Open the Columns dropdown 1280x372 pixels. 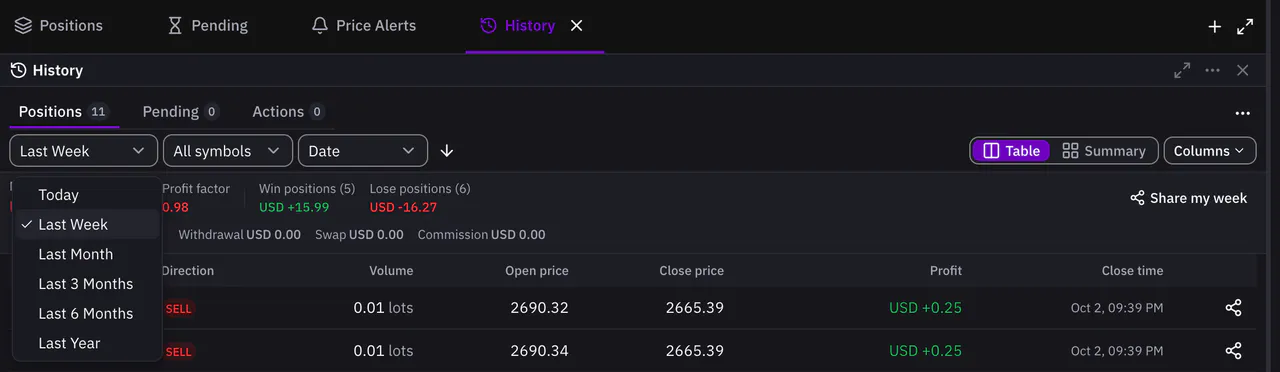pos(1210,151)
